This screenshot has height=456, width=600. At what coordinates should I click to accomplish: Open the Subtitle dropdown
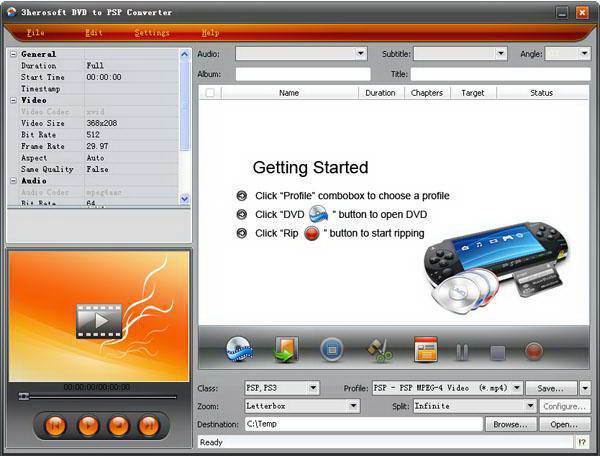[501, 54]
